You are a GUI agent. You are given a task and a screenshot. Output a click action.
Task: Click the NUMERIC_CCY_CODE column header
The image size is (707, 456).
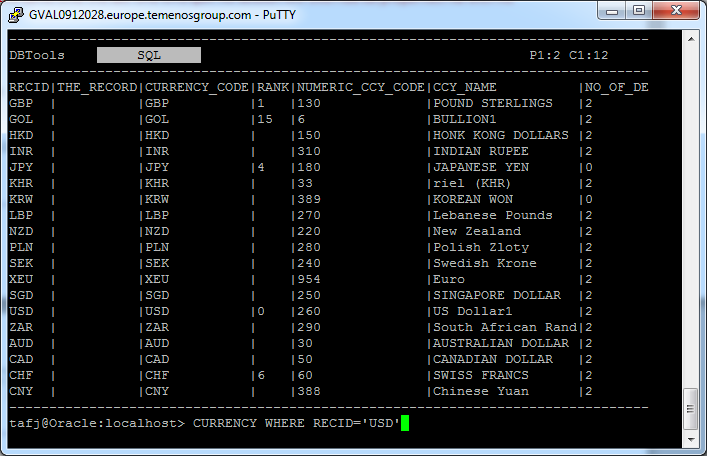click(361, 87)
